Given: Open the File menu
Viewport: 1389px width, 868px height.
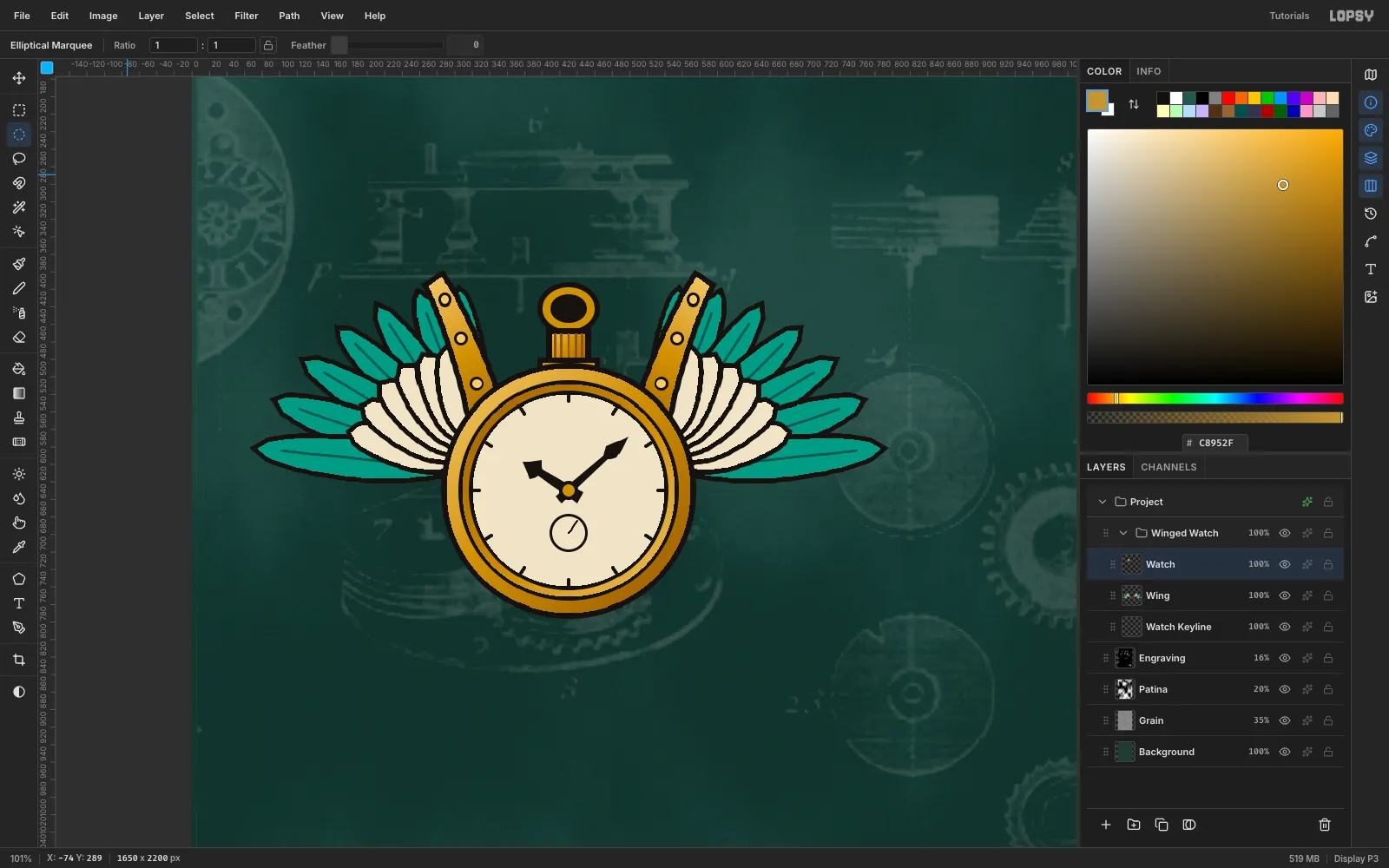Looking at the screenshot, I should tap(22, 16).
